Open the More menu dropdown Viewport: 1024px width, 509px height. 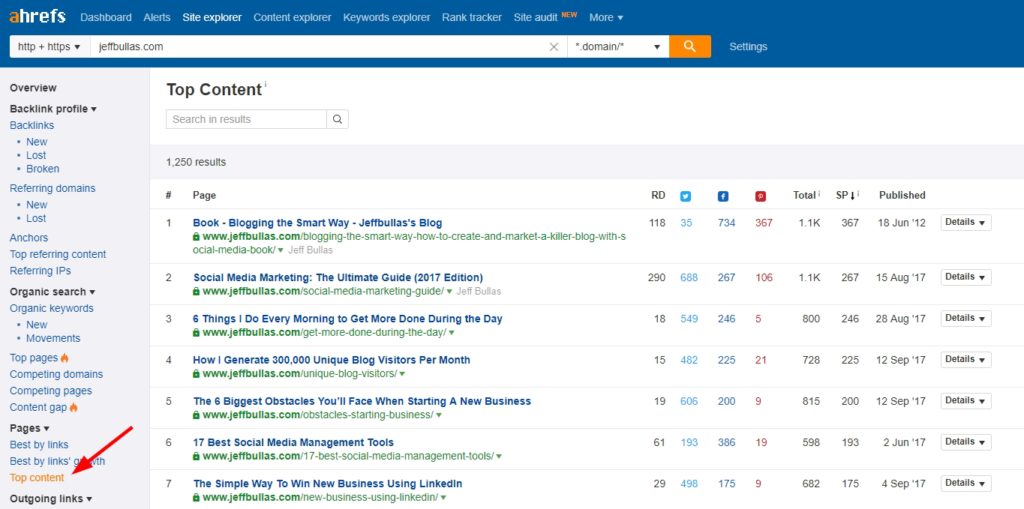click(605, 18)
